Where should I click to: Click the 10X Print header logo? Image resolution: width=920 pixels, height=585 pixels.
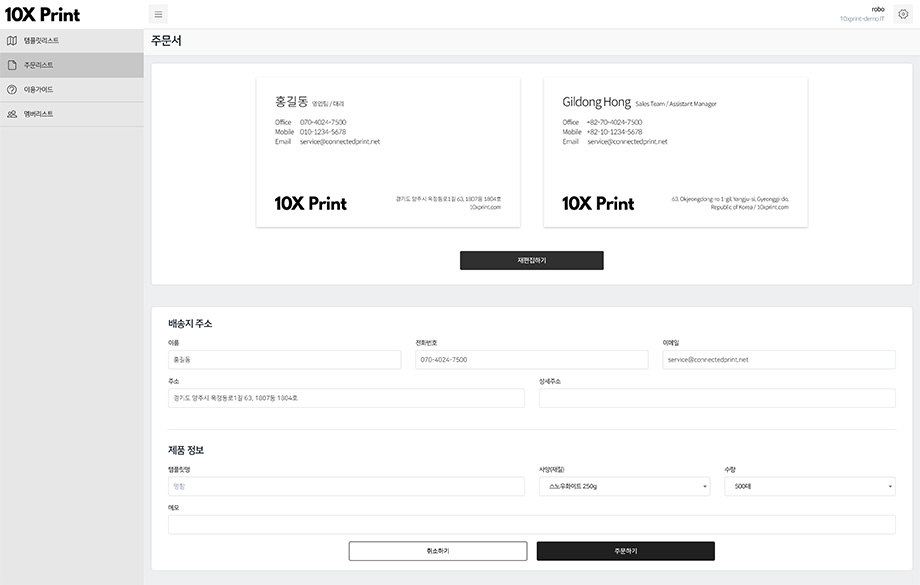42,15
